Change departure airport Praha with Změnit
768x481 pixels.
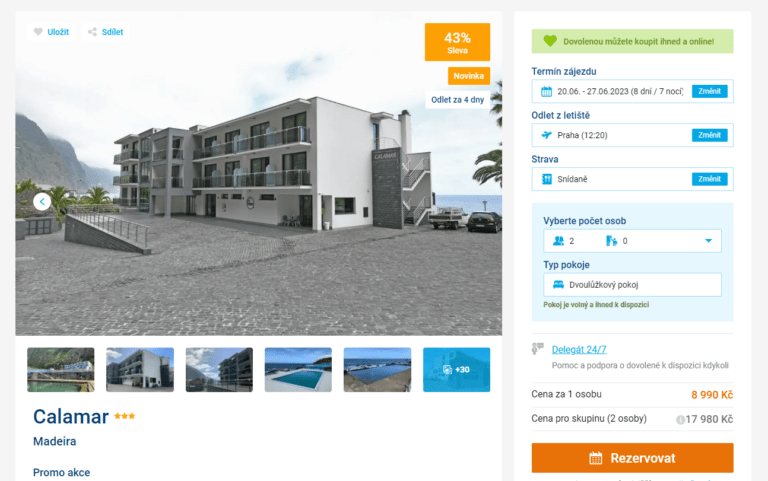709,135
